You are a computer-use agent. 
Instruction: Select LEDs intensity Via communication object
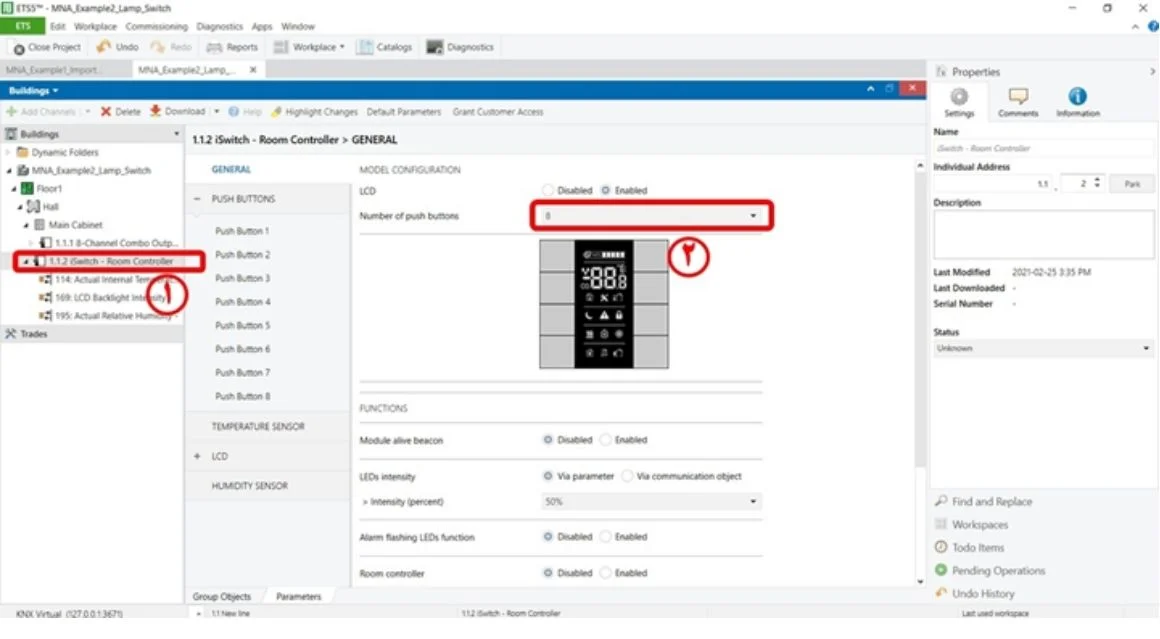point(627,476)
